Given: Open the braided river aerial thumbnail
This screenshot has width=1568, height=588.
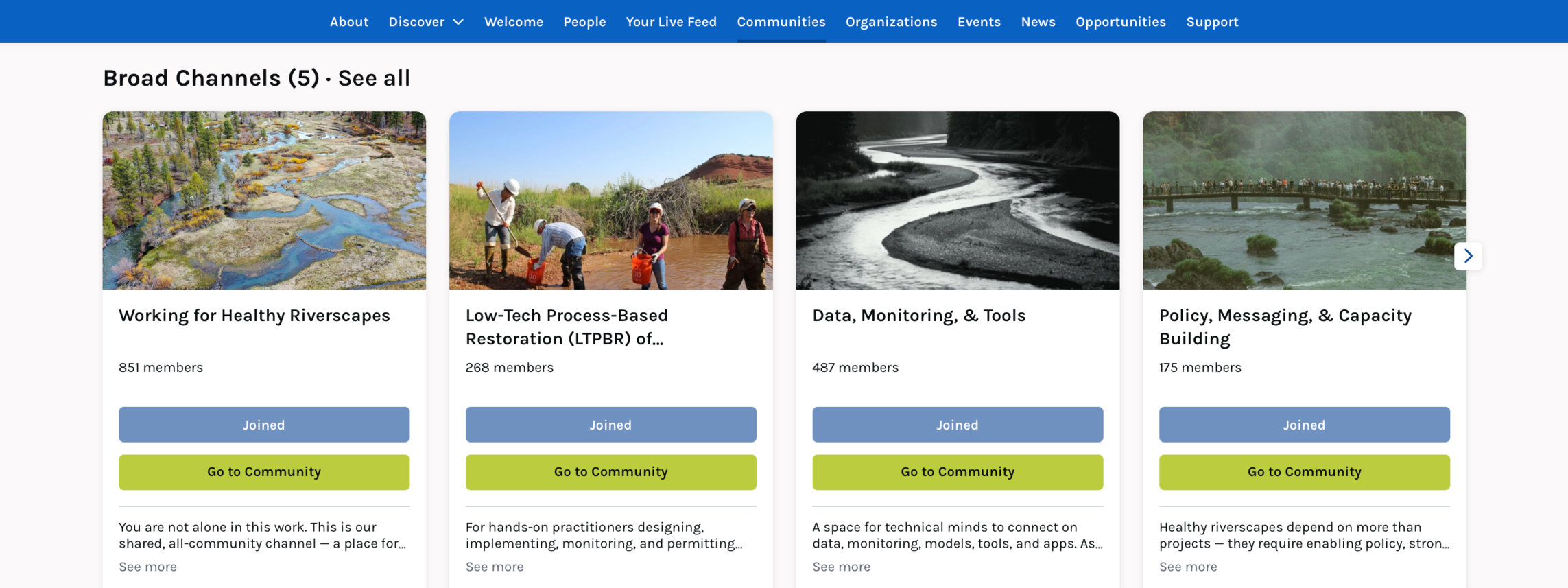Looking at the screenshot, I should pos(264,200).
